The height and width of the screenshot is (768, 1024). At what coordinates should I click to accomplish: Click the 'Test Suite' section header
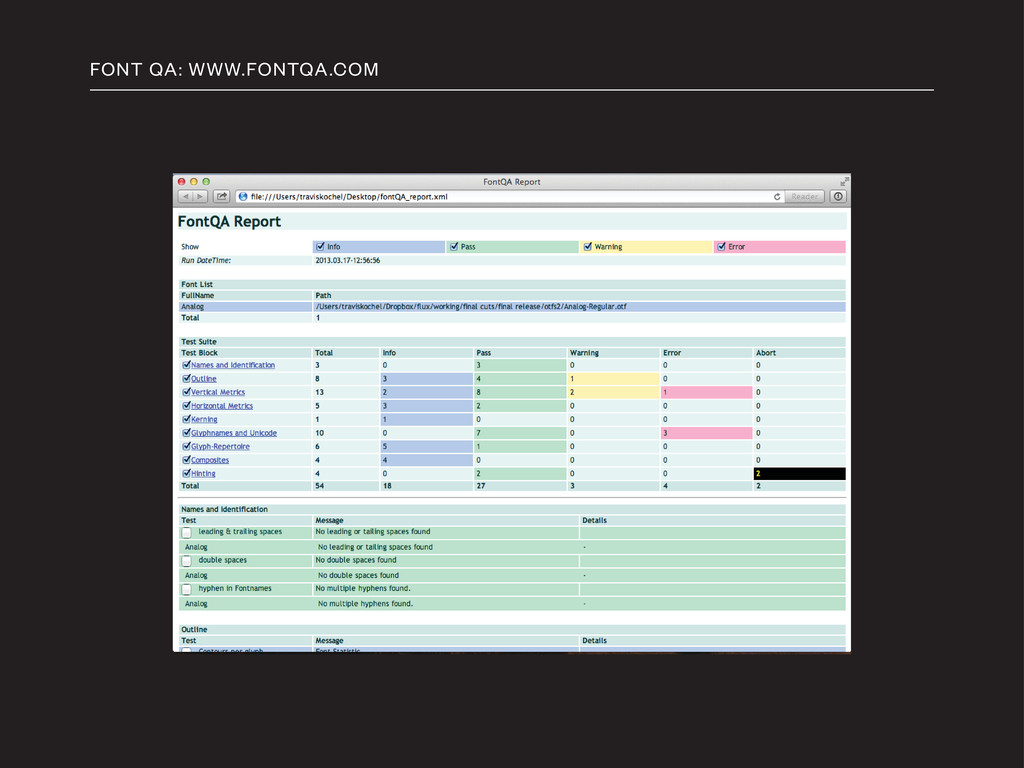click(199, 342)
